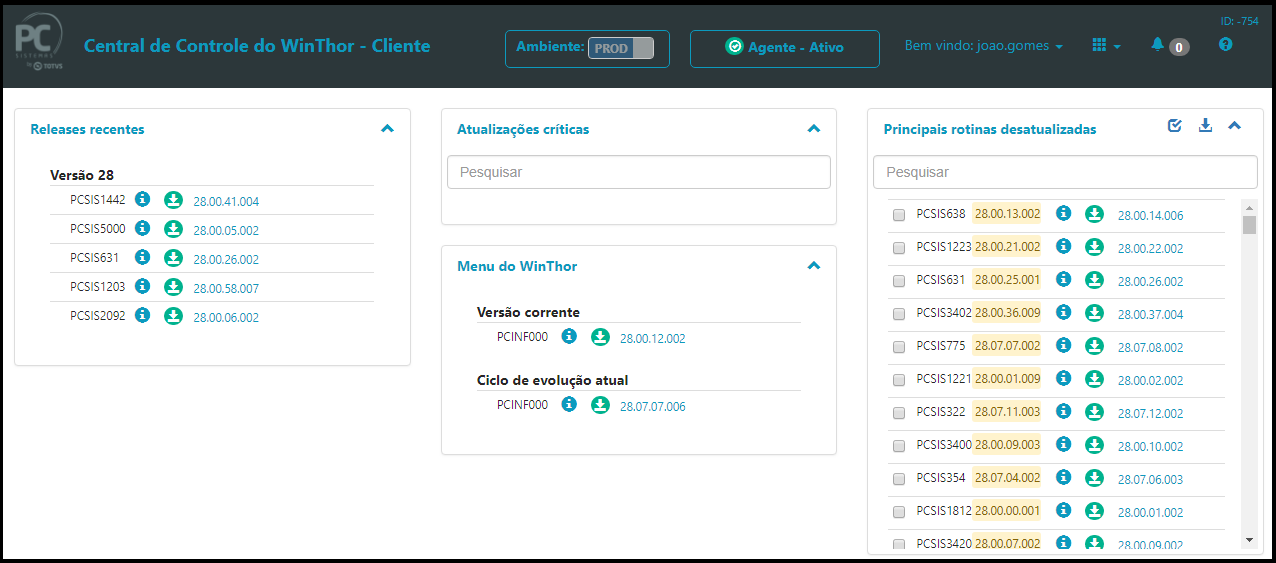The width and height of the screenshot is (1276, 563).
Task: Open version link 28.00.10.002
Action: click(1150, 447)
